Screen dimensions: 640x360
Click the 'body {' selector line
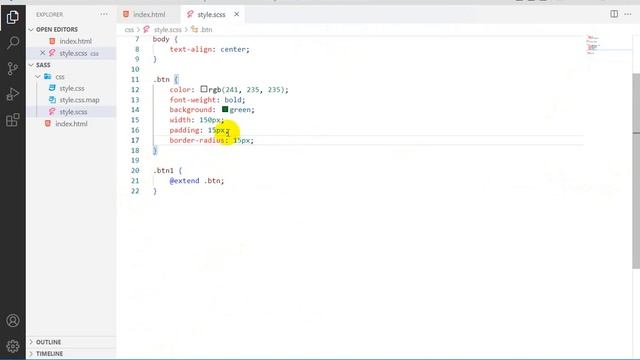[165, 39]
